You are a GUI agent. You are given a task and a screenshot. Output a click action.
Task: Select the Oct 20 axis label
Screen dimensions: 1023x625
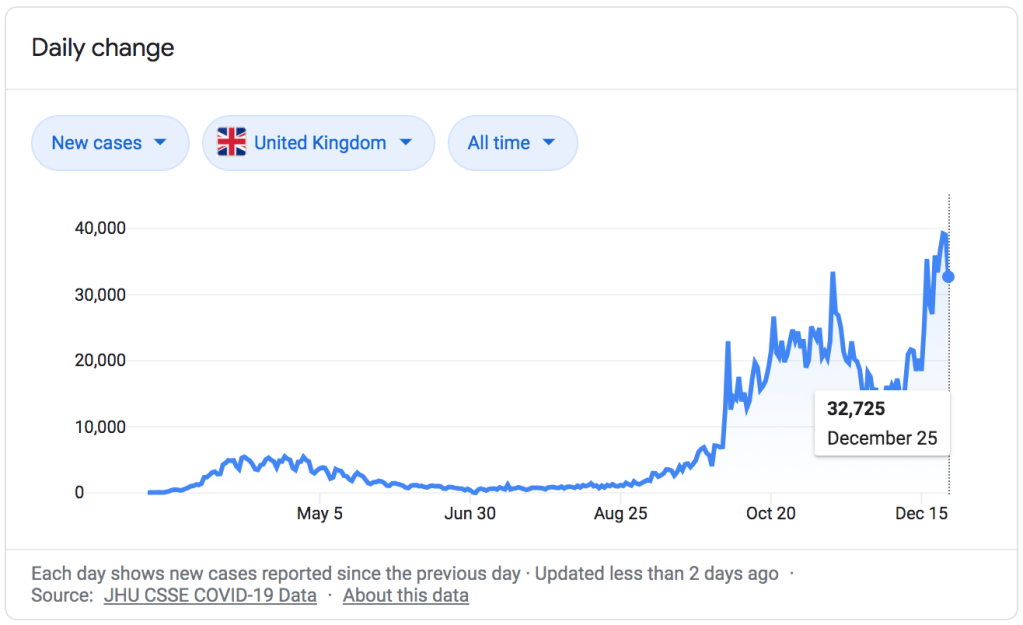point(771,514)
